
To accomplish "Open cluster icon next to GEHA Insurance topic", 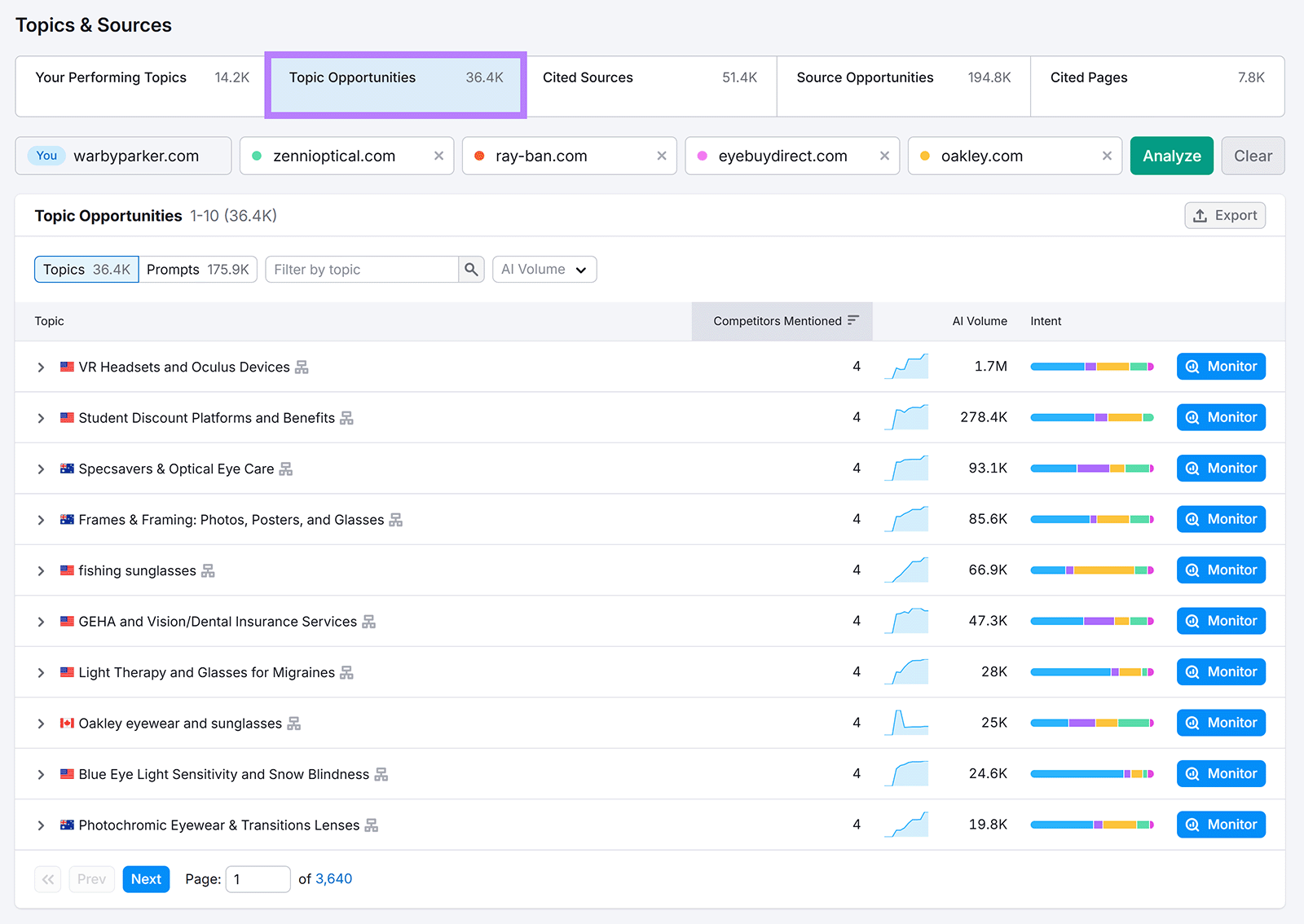I will 368,622.
